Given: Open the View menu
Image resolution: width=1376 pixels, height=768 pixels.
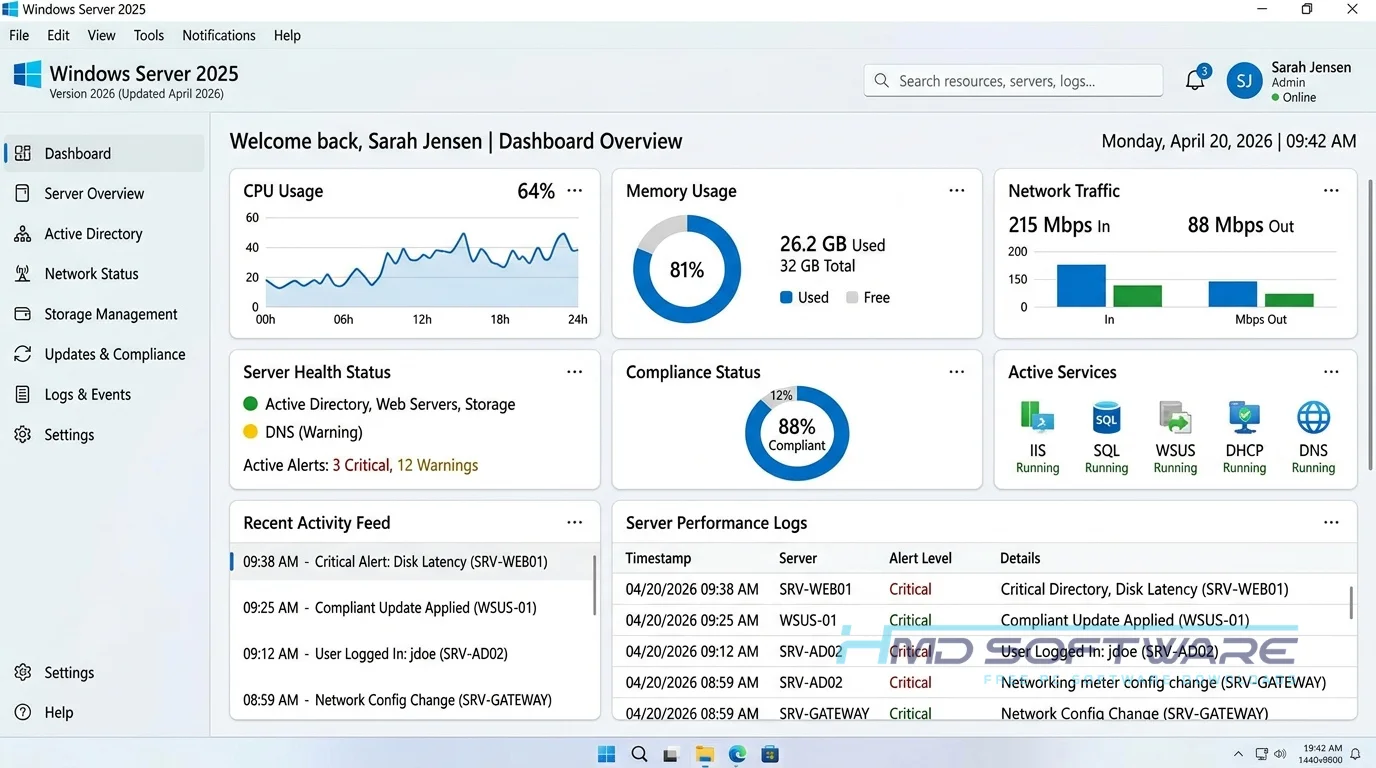Looking at the screenshot, I should pos(102,35).
